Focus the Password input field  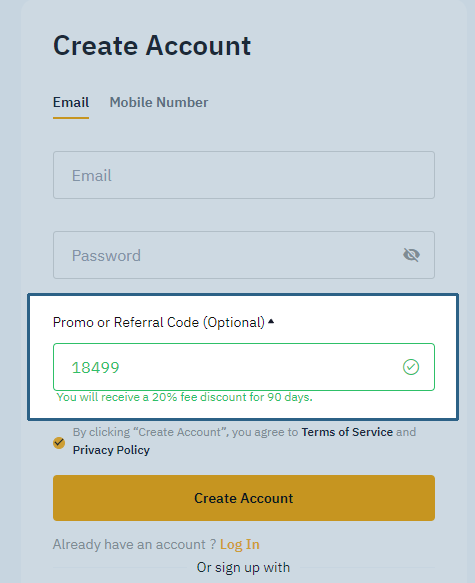point(244,255)
